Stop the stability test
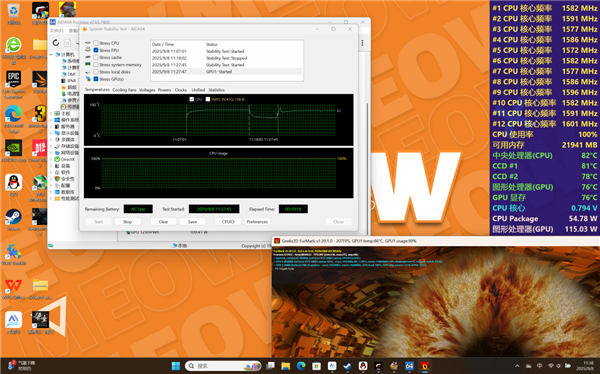 point(127,222)
